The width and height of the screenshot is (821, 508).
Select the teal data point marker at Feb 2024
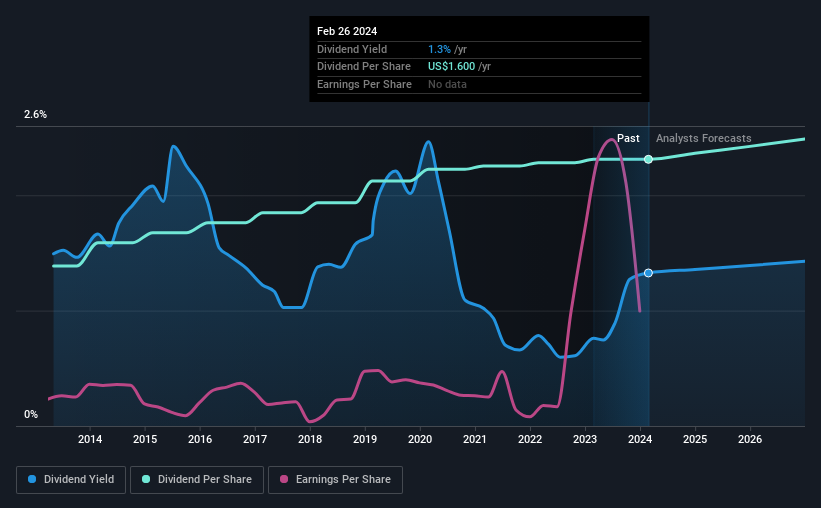point(648,159)
